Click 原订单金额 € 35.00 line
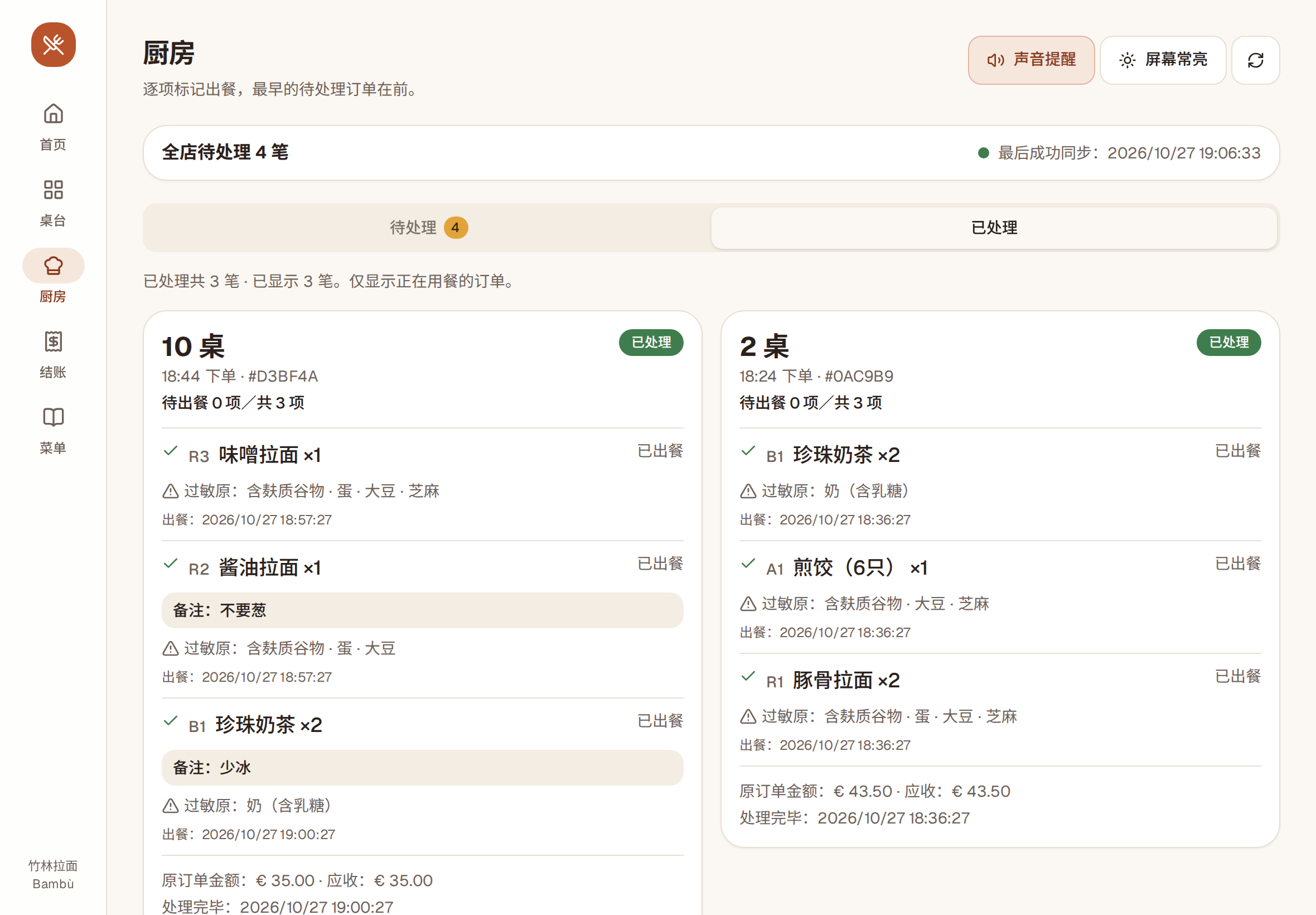Screen dimensions: 1316x915 coord(297,880)
